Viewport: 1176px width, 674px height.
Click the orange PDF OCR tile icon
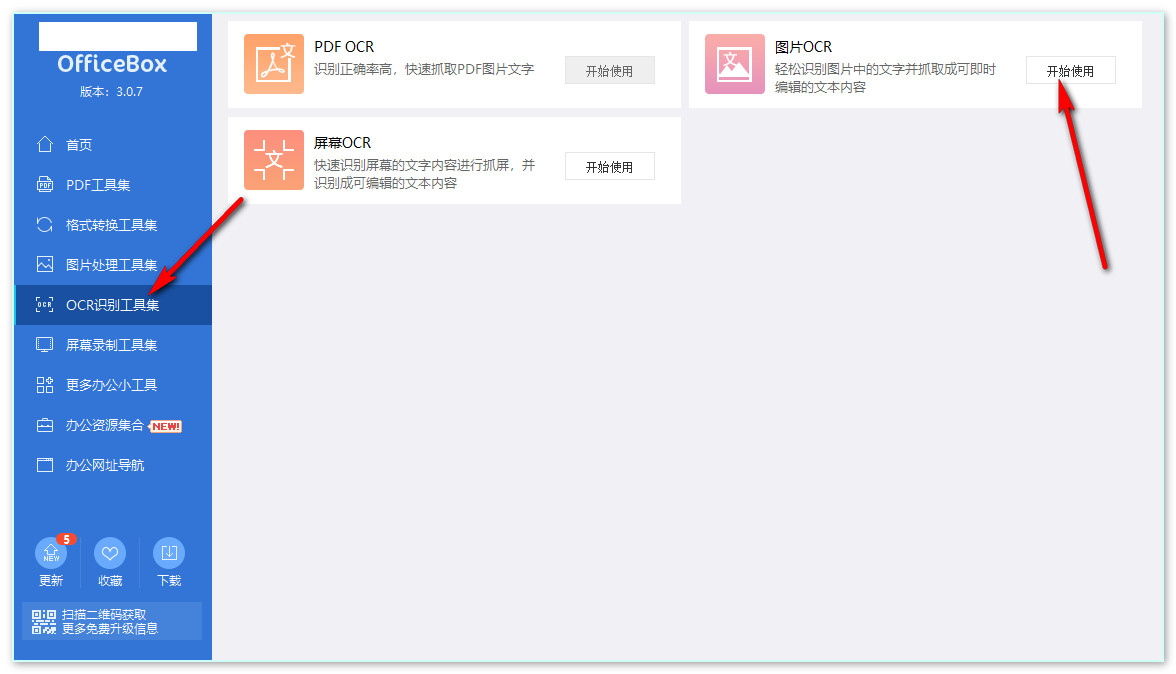[x=274, y=64]
